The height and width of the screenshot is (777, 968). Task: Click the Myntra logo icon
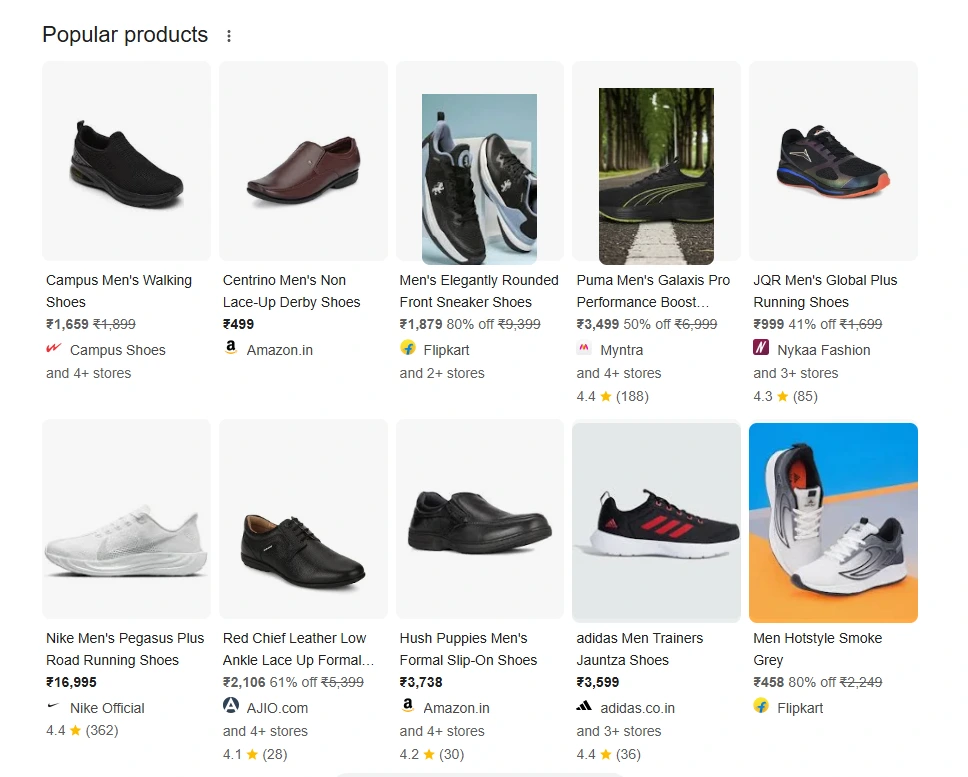click(x=584, y=348)
